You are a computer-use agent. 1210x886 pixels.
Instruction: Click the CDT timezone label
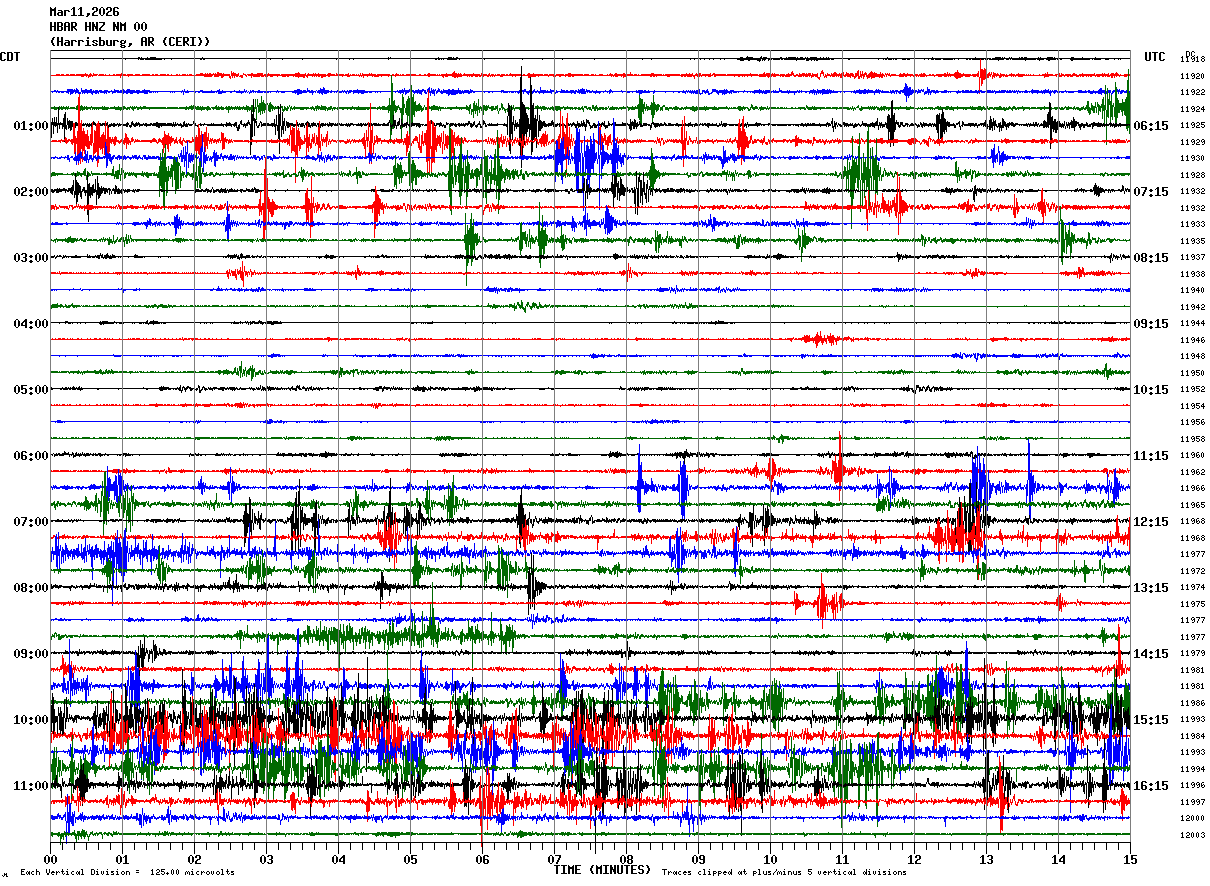[x=10, y=57]
